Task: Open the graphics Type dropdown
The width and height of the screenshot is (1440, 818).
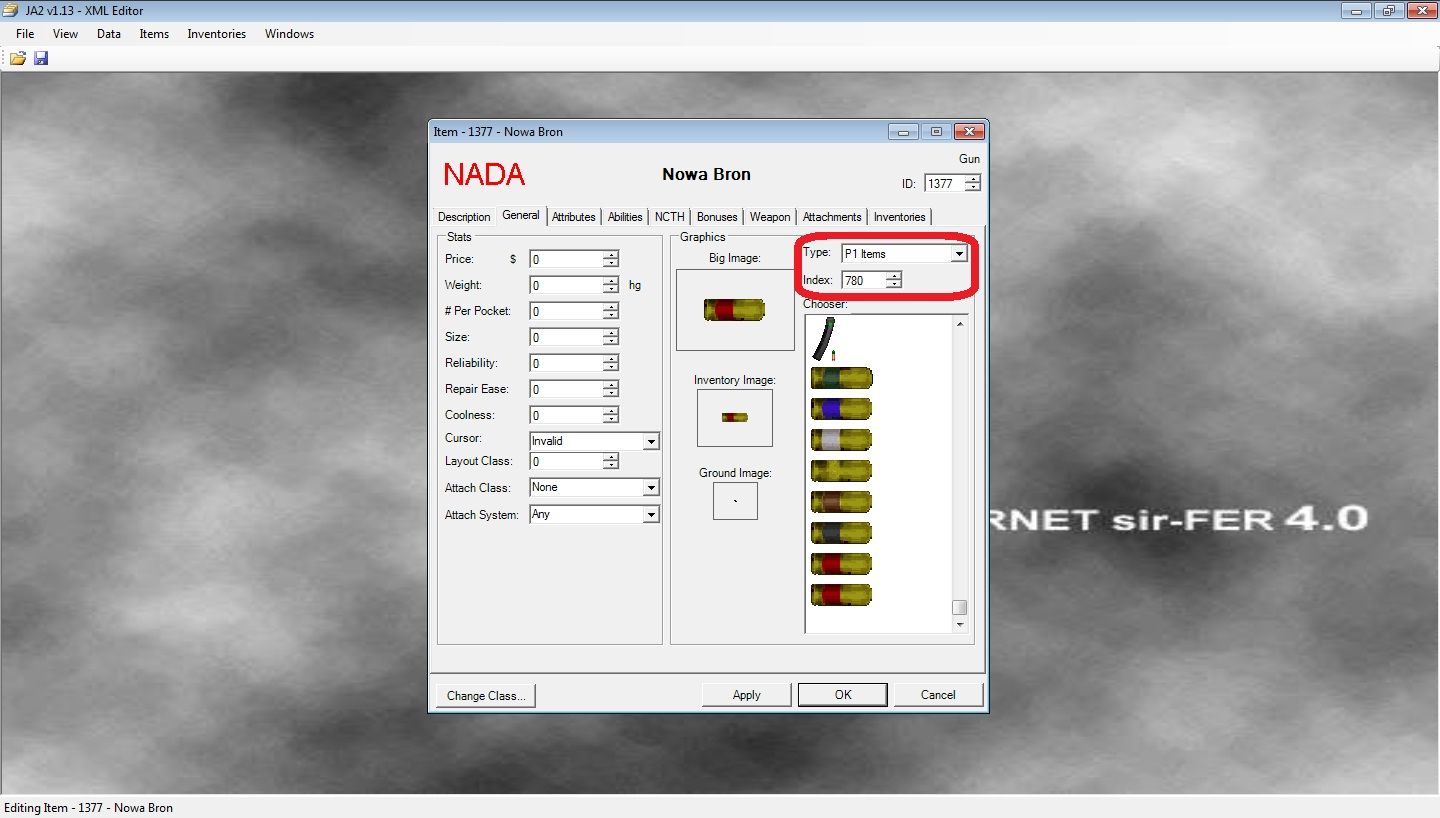Action: [959, 254]
